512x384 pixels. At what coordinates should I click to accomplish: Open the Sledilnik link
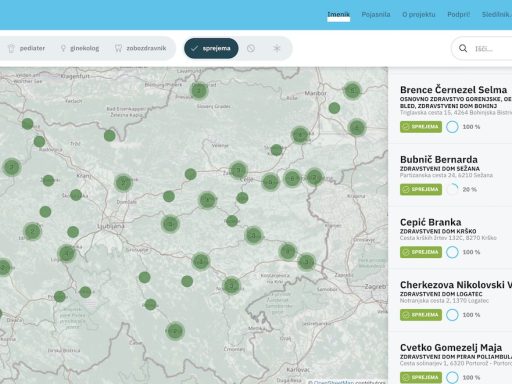tap(497, 14)
